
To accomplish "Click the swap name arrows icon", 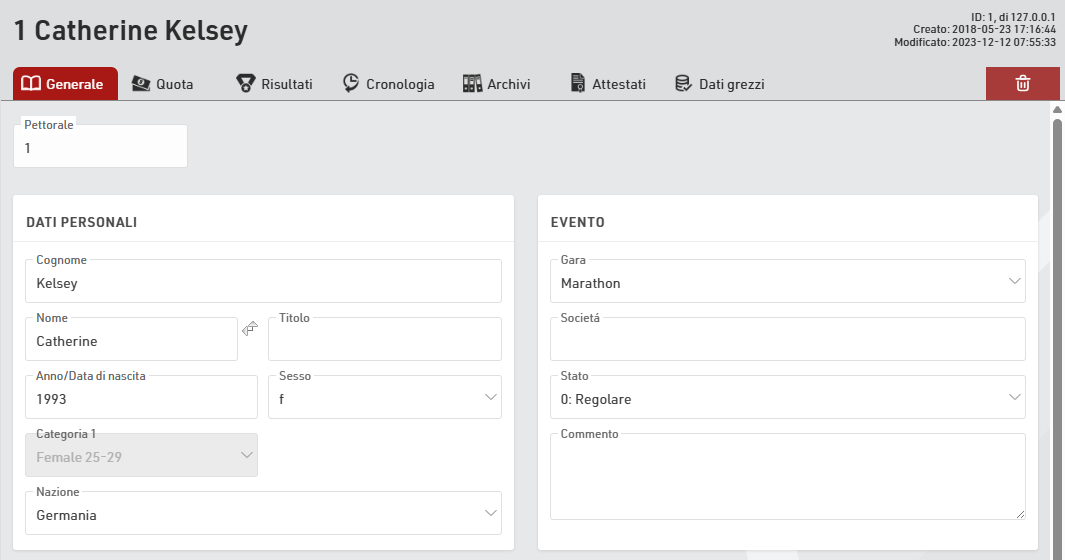I will click(250, 328).
